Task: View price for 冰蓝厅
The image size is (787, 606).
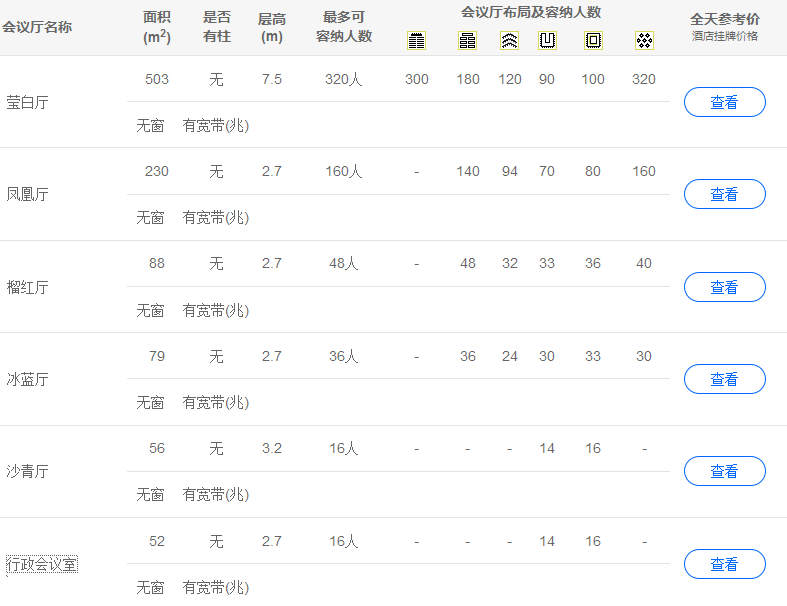Action: click(724, 379)
